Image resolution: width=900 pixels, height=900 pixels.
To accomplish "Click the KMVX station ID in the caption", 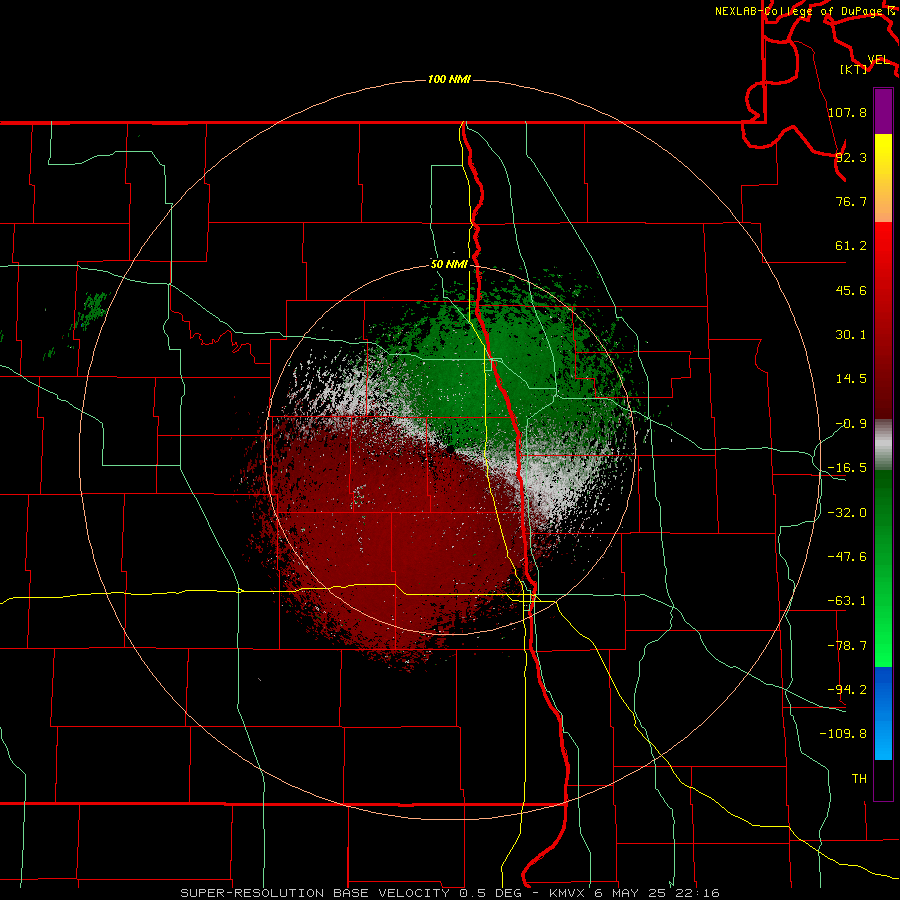I will tap(569, 893).
